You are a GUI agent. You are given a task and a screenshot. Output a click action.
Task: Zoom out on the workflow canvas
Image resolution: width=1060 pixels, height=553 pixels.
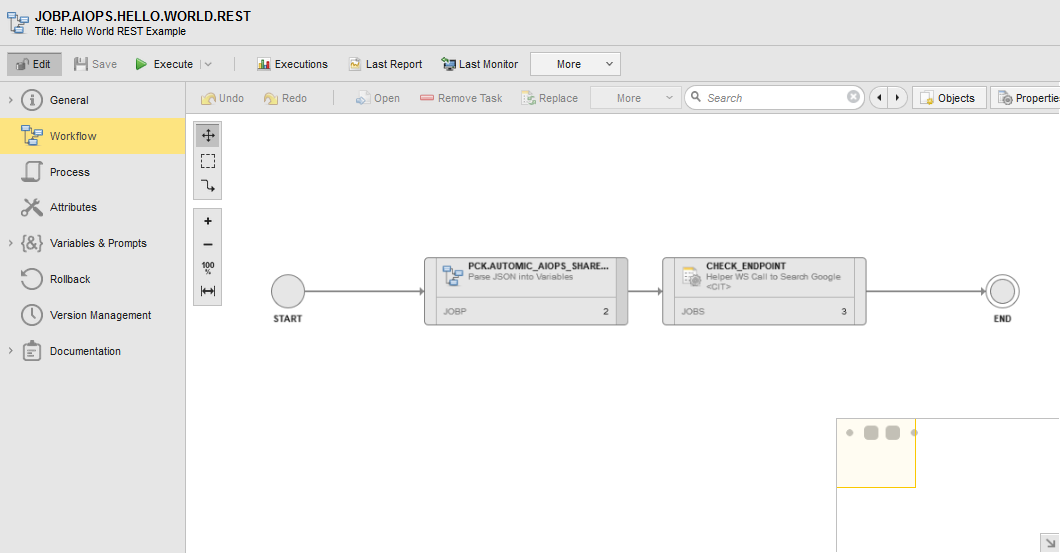click(208, 245)
